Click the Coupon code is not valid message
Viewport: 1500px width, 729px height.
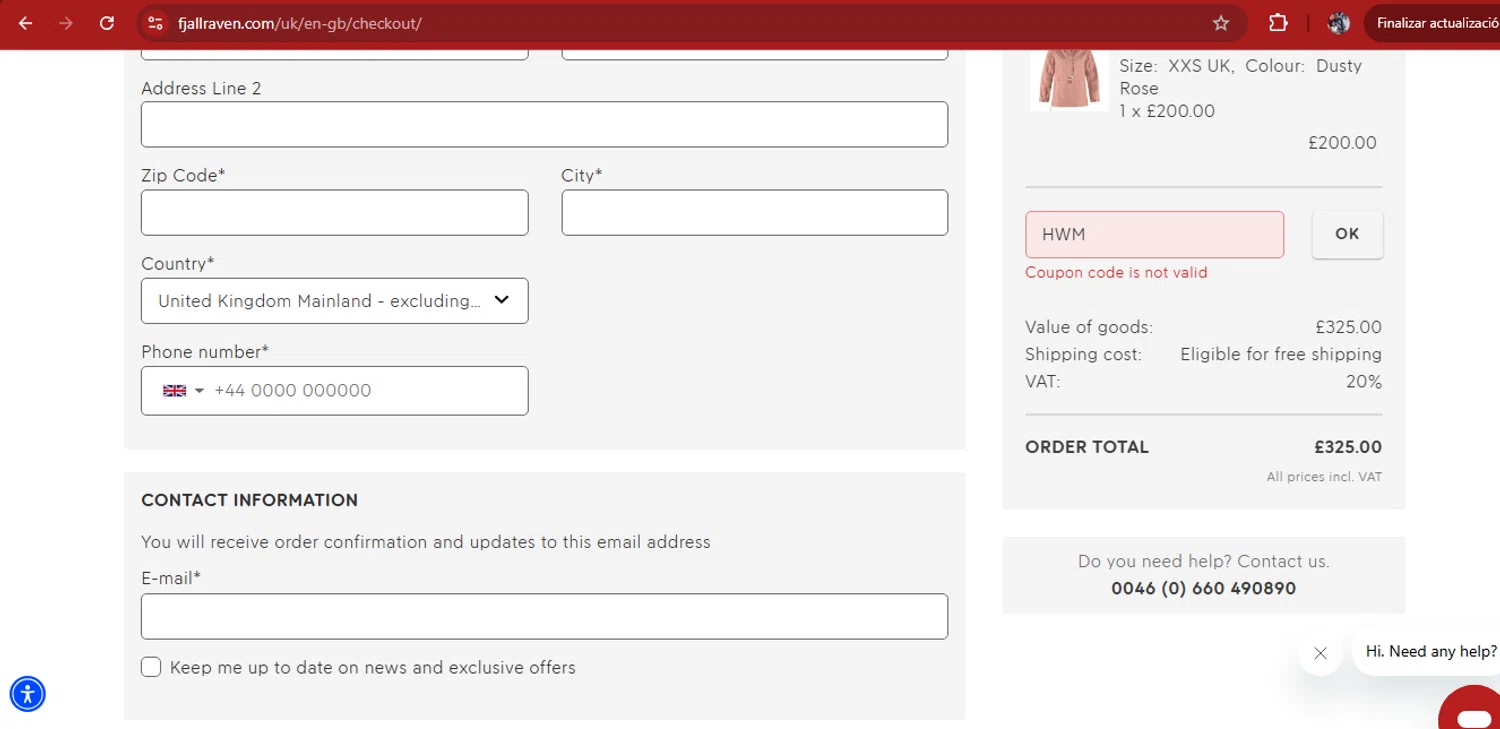tap(1116, 272)
